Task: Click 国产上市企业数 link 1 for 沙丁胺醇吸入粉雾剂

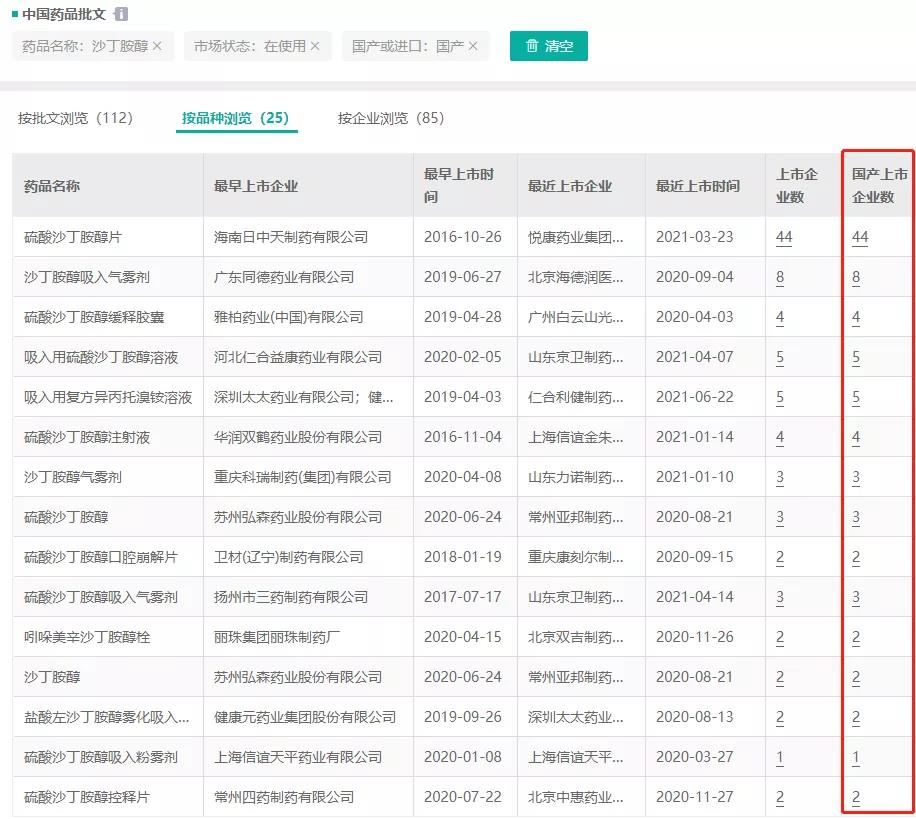Action: pos(856,757)
